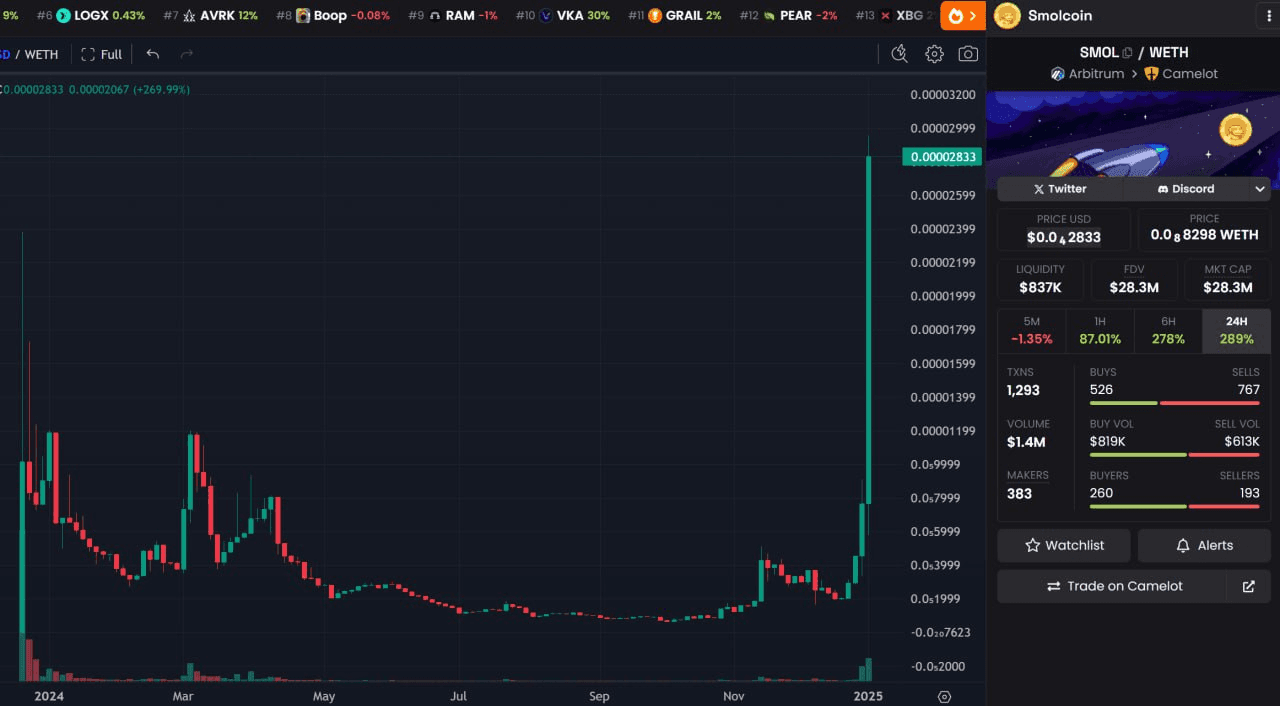Open Camelot trade in new window icon
The height and width of the screenshot is (706, 1280).
(x=1248, y=586)
